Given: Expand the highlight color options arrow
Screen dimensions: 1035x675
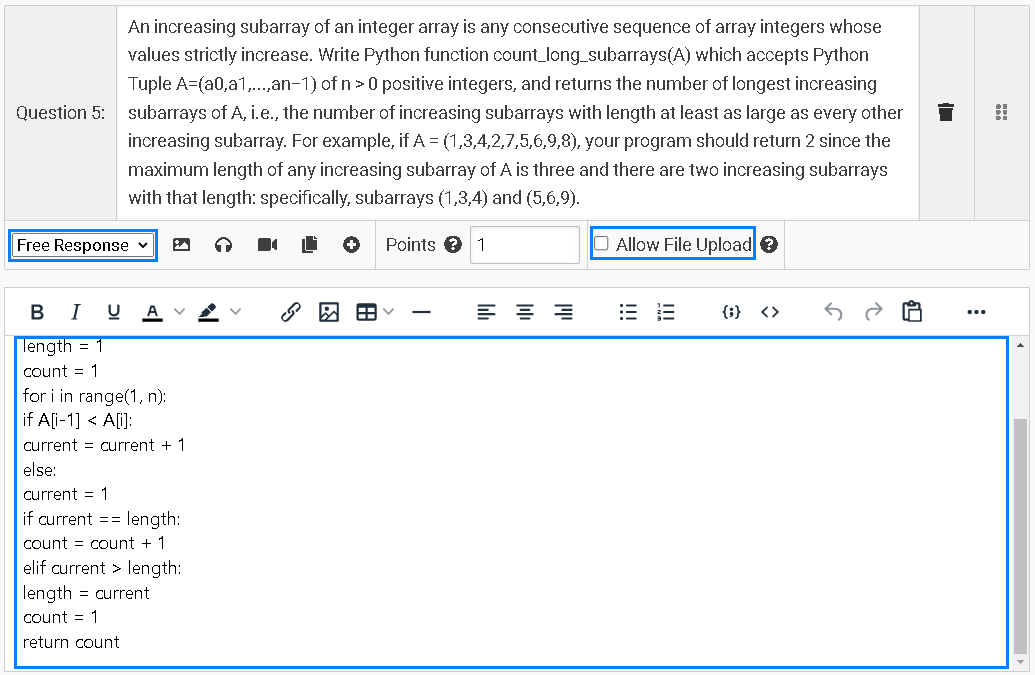Looking at the screenshot, I should [x=236, y=312].
